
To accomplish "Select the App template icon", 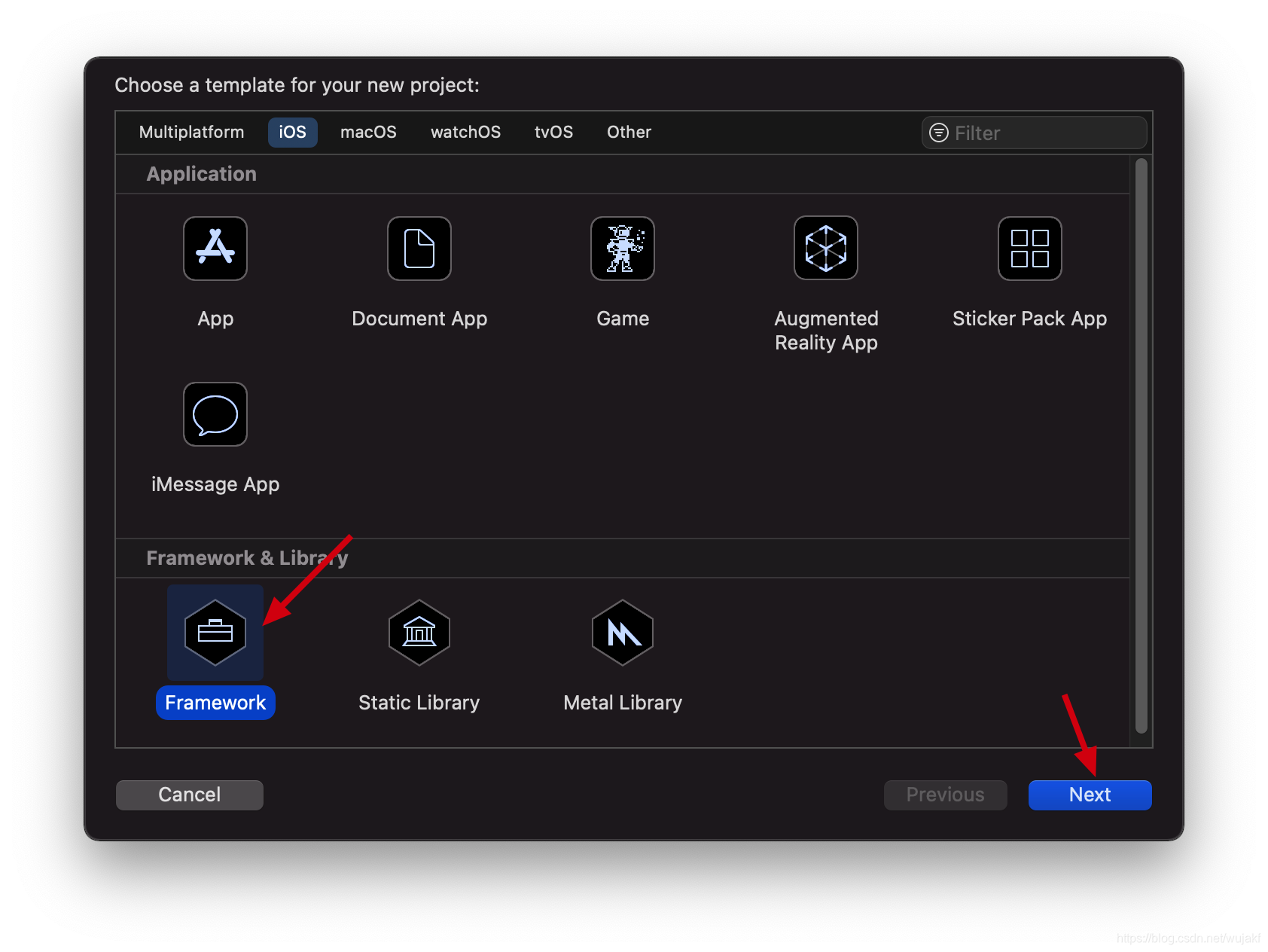I will [215, 249].
